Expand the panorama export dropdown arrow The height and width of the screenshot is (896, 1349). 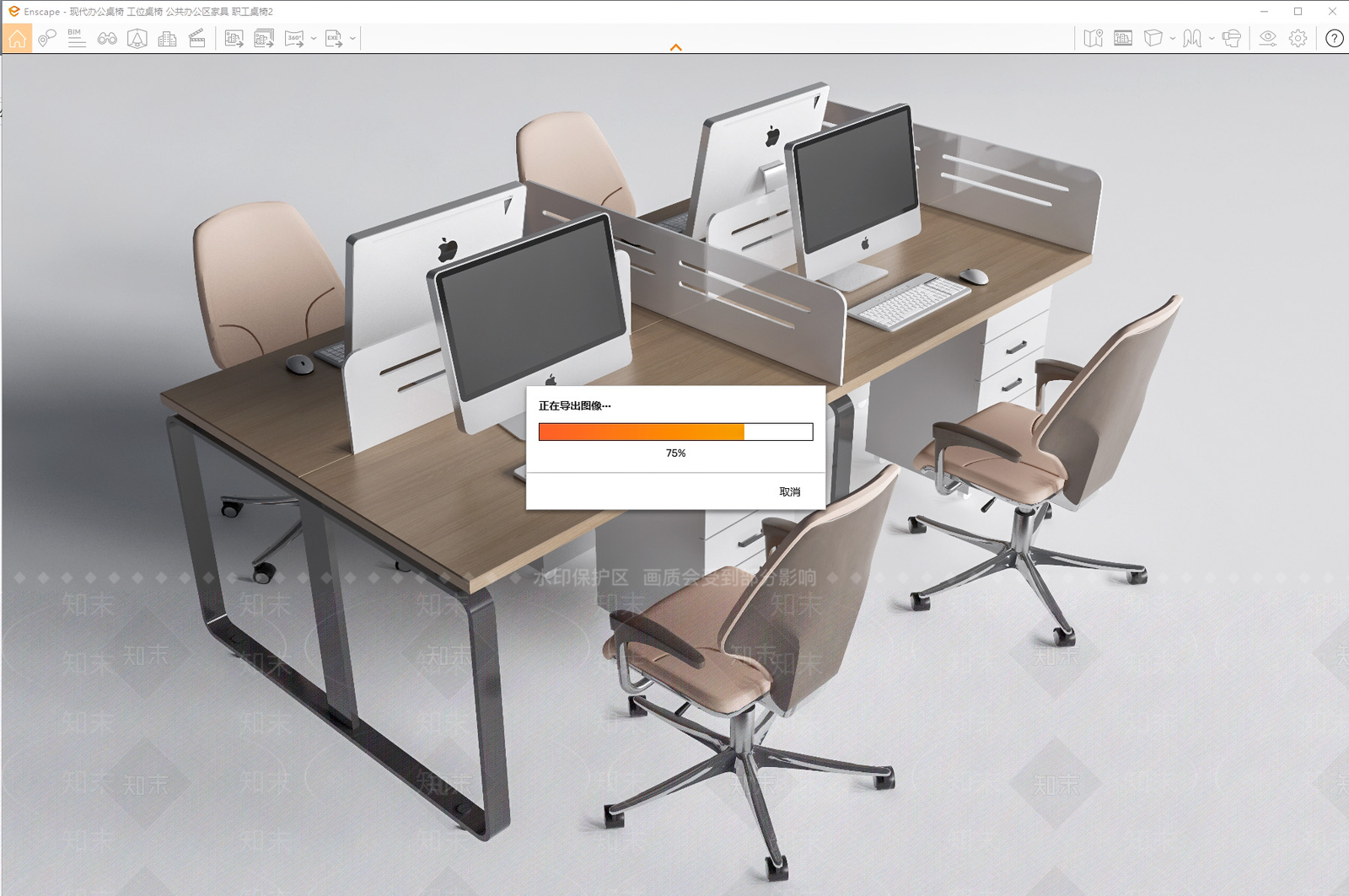coord(314,39)
